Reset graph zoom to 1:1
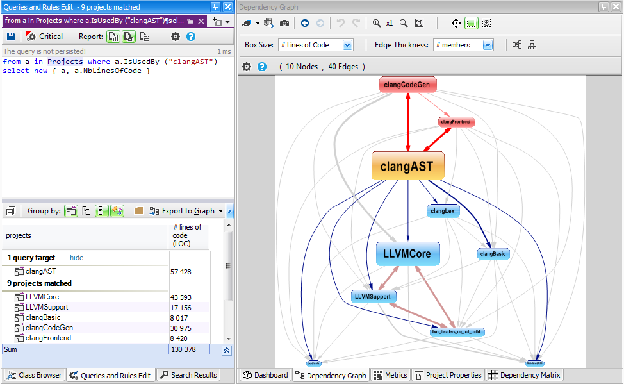The image size is (624, 384). [x=390, y=23]
